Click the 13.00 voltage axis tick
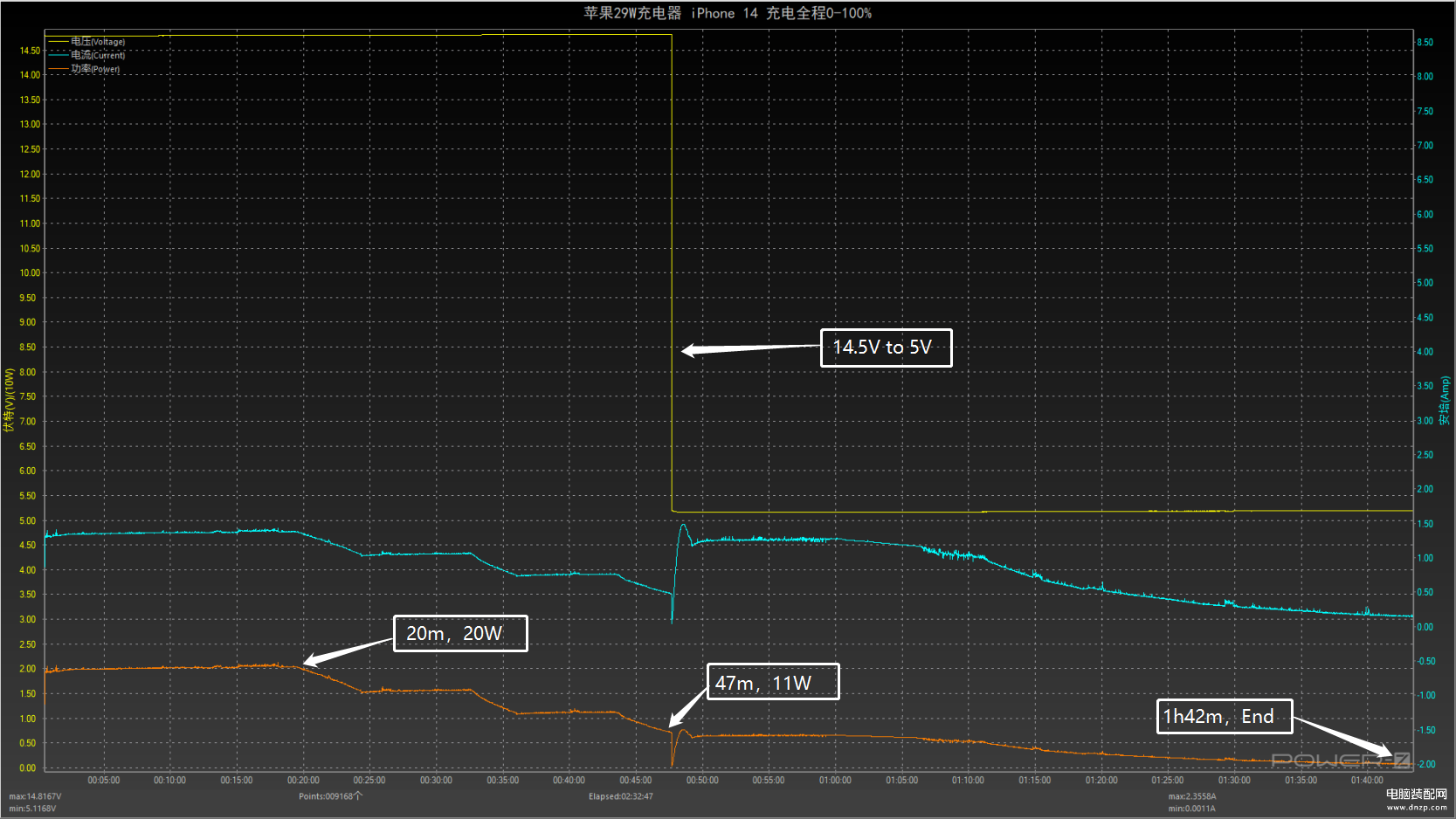The width and height of the screenshot is (1456, 819). (31, 124)
